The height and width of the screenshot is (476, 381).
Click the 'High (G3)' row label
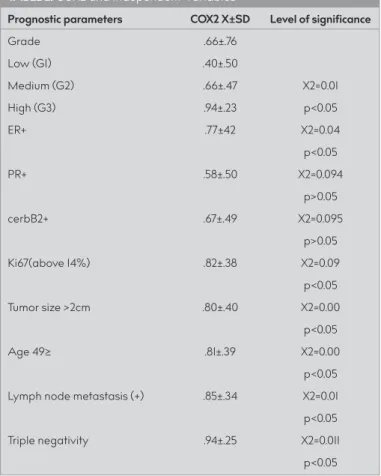point(32,108)
